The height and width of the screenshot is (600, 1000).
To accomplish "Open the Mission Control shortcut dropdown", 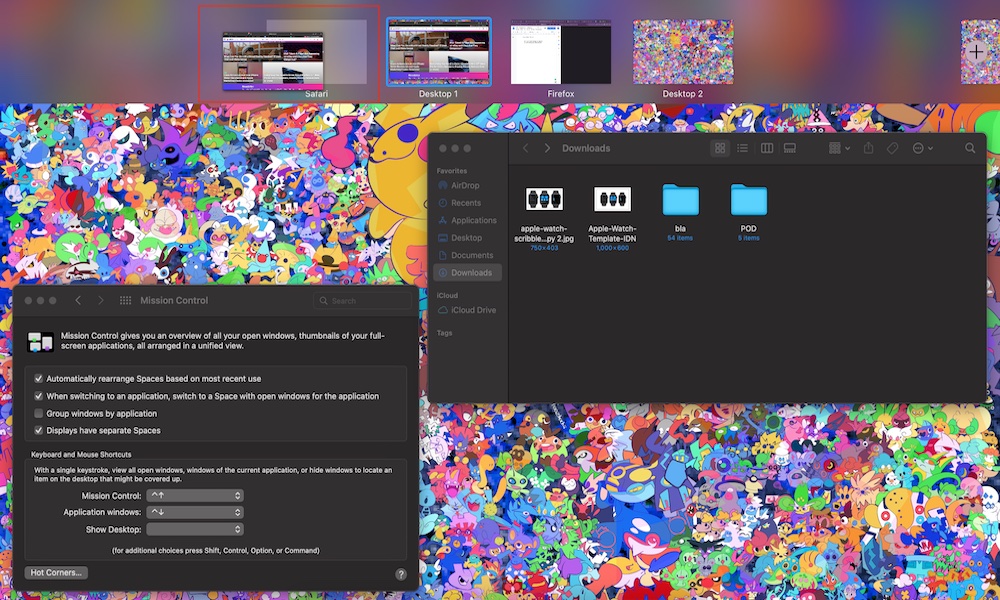I will (195, 495).
